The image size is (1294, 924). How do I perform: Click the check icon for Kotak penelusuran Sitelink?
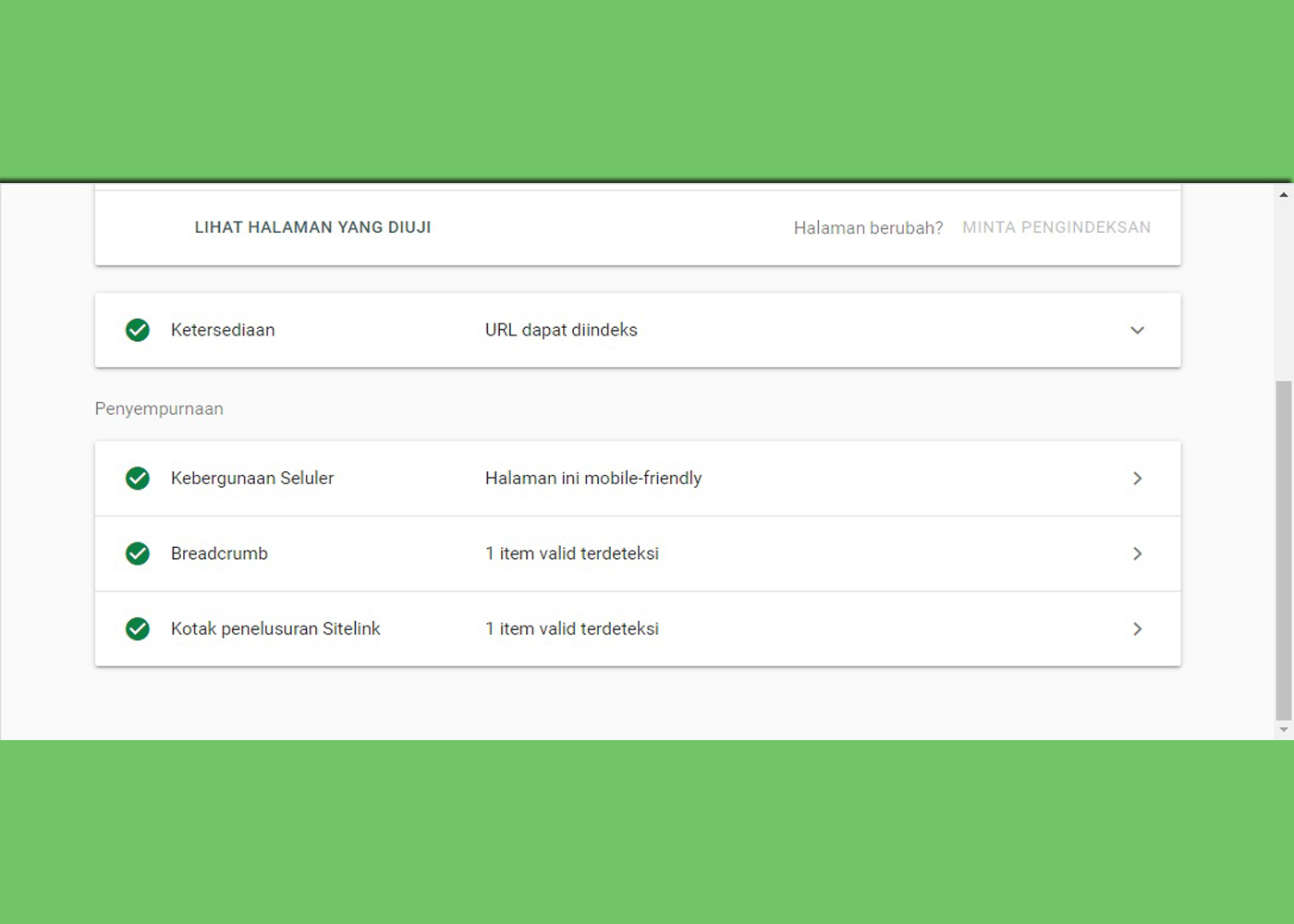coord(137,629)
